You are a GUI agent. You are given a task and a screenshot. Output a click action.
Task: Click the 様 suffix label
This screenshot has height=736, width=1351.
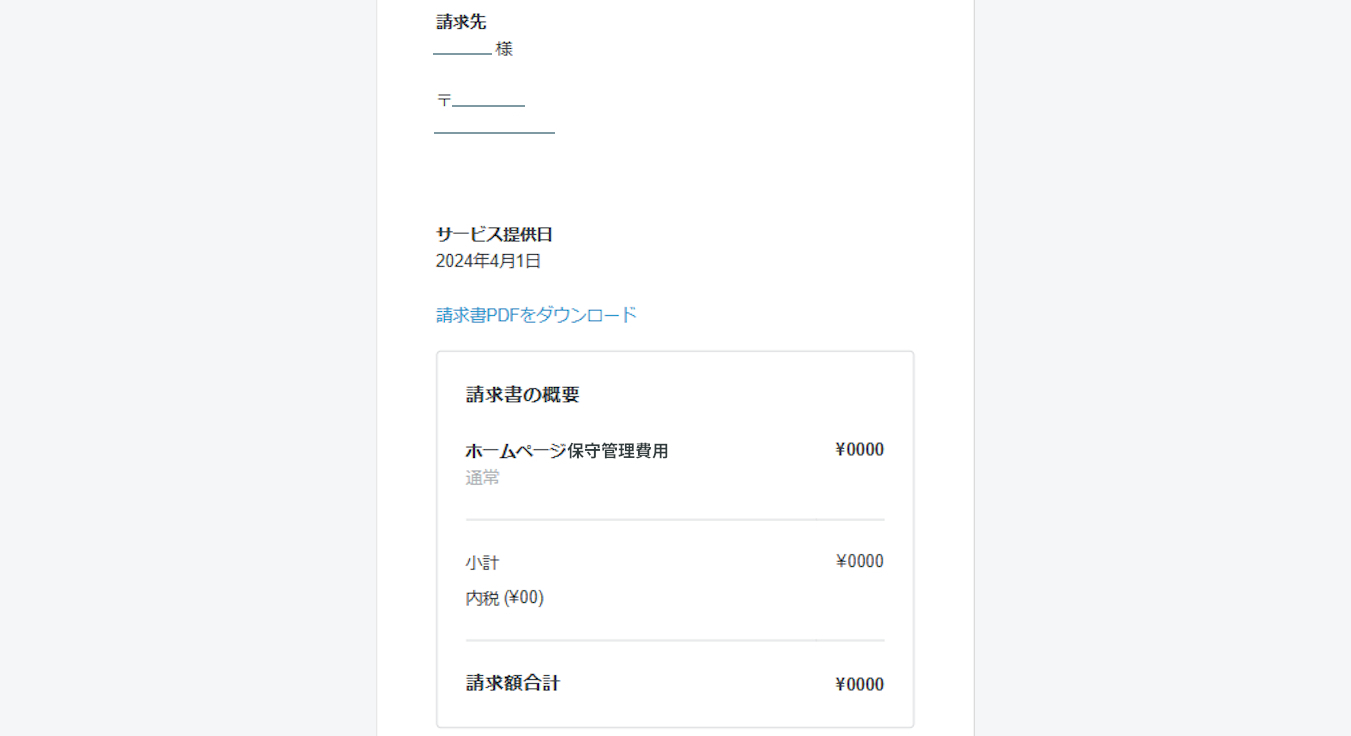pos(503,48)
